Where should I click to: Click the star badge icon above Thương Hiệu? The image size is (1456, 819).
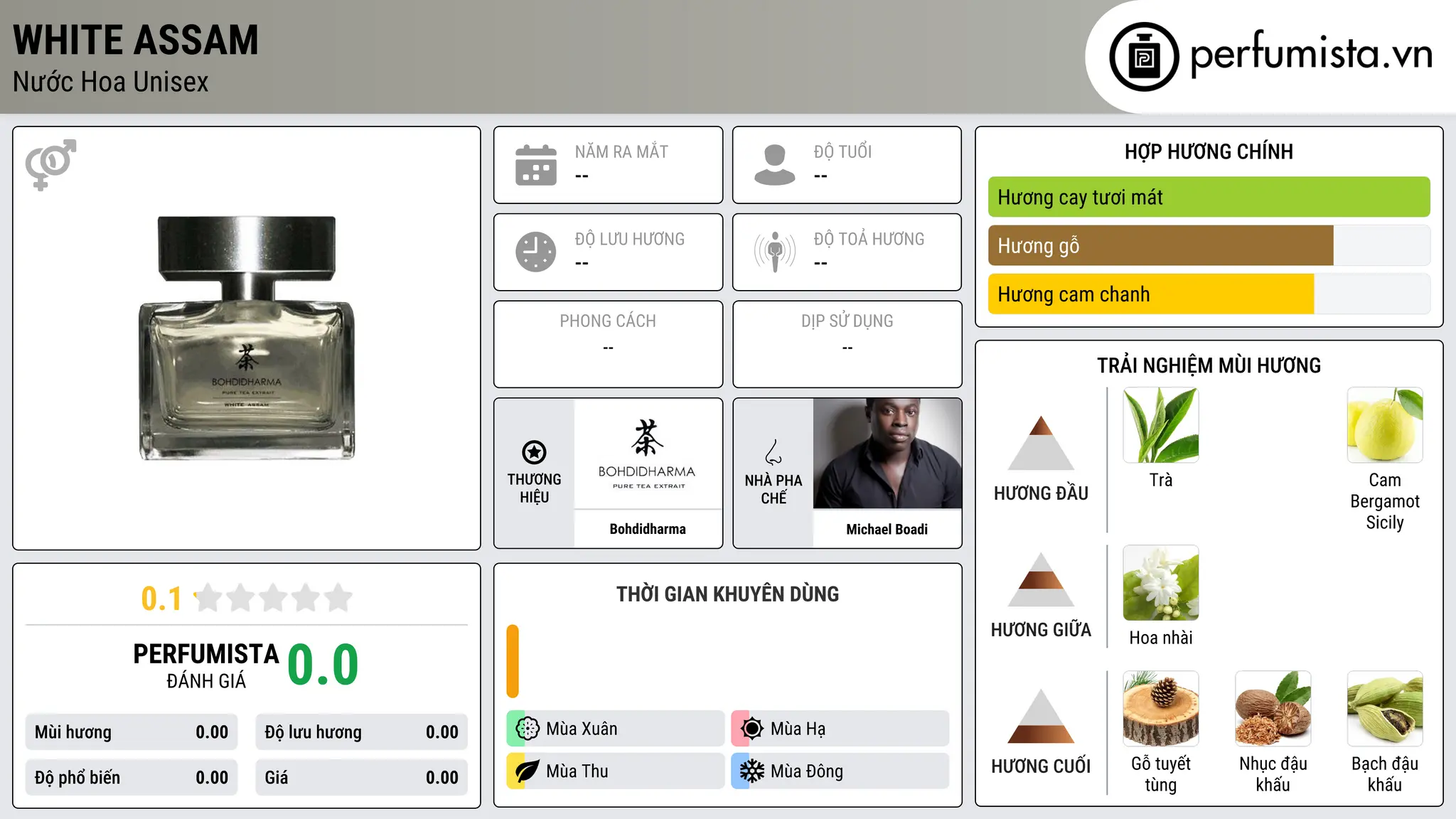point(534,452)
